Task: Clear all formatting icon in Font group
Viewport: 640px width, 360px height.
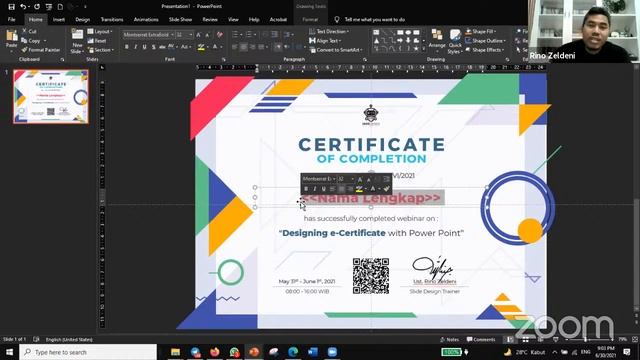Action: 220,35
